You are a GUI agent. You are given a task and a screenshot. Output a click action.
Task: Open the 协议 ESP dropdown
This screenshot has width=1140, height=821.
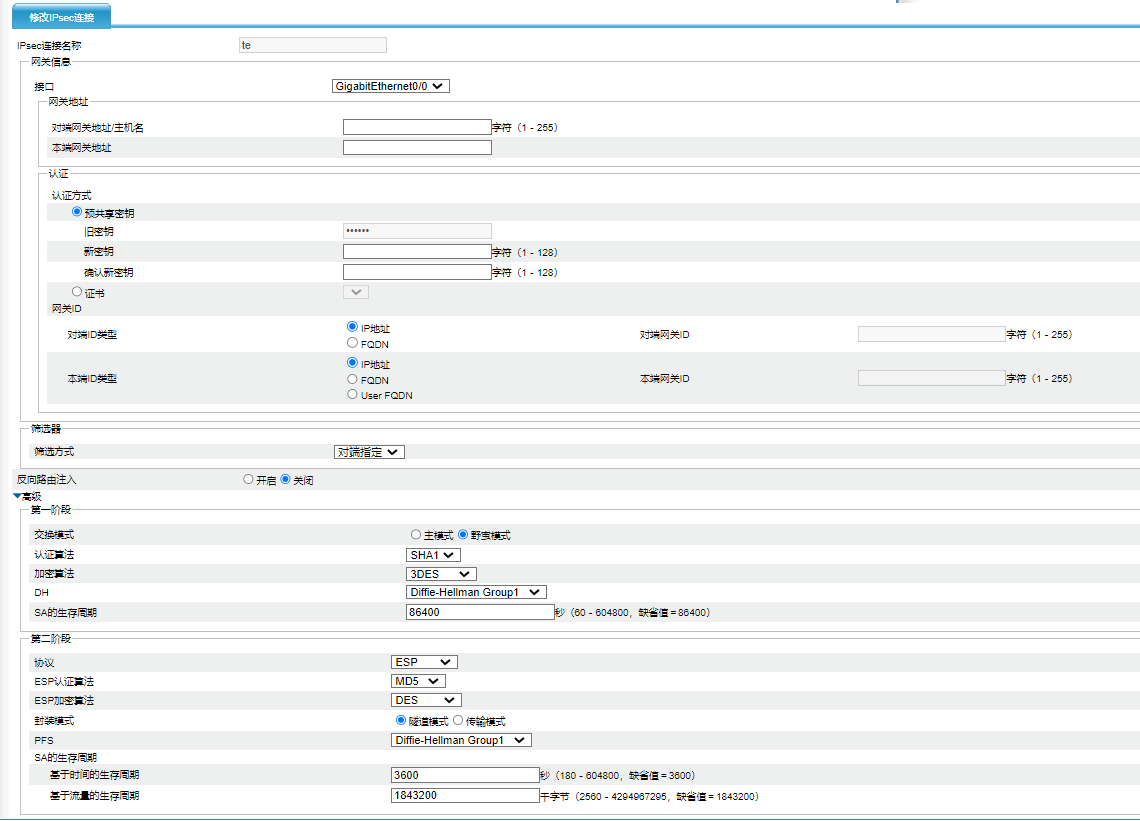click(x=424, y=662)
